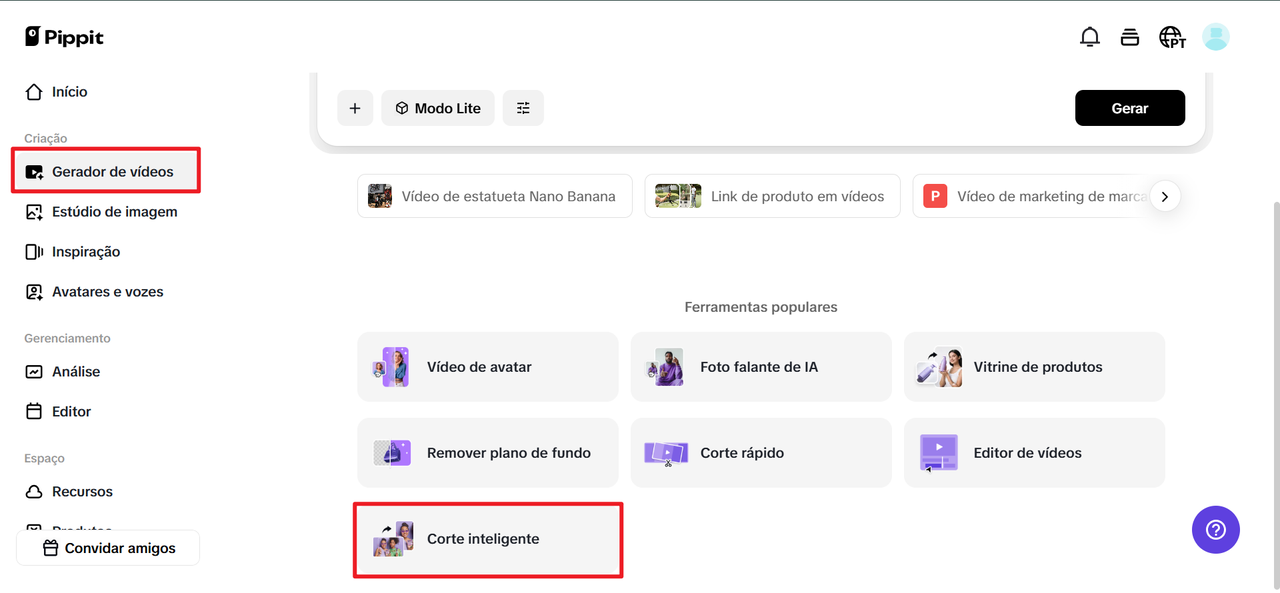The width and height of the screenshot is (1280, 593).
Task: Open the language globe PT icon
Action: click(1172, 37)
